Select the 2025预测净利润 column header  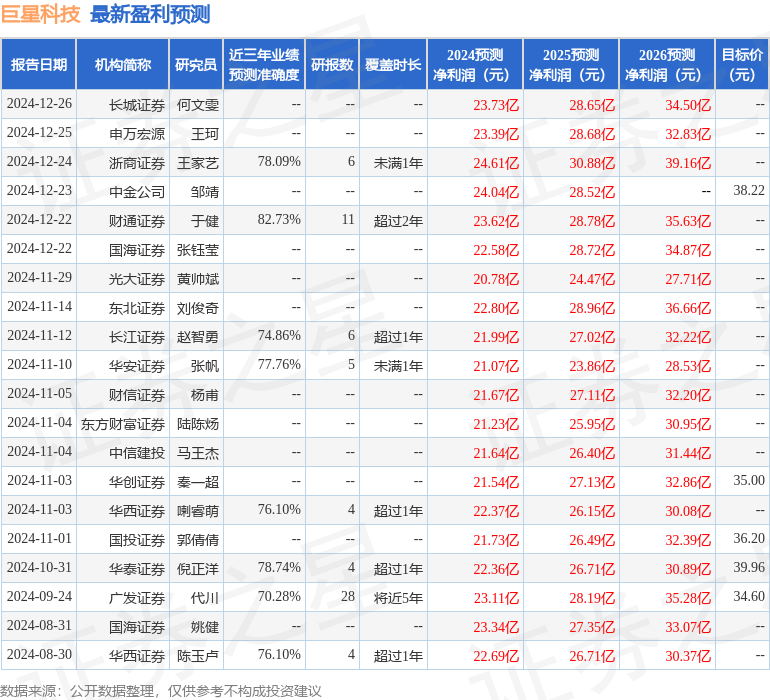click(x=571, y=64)
